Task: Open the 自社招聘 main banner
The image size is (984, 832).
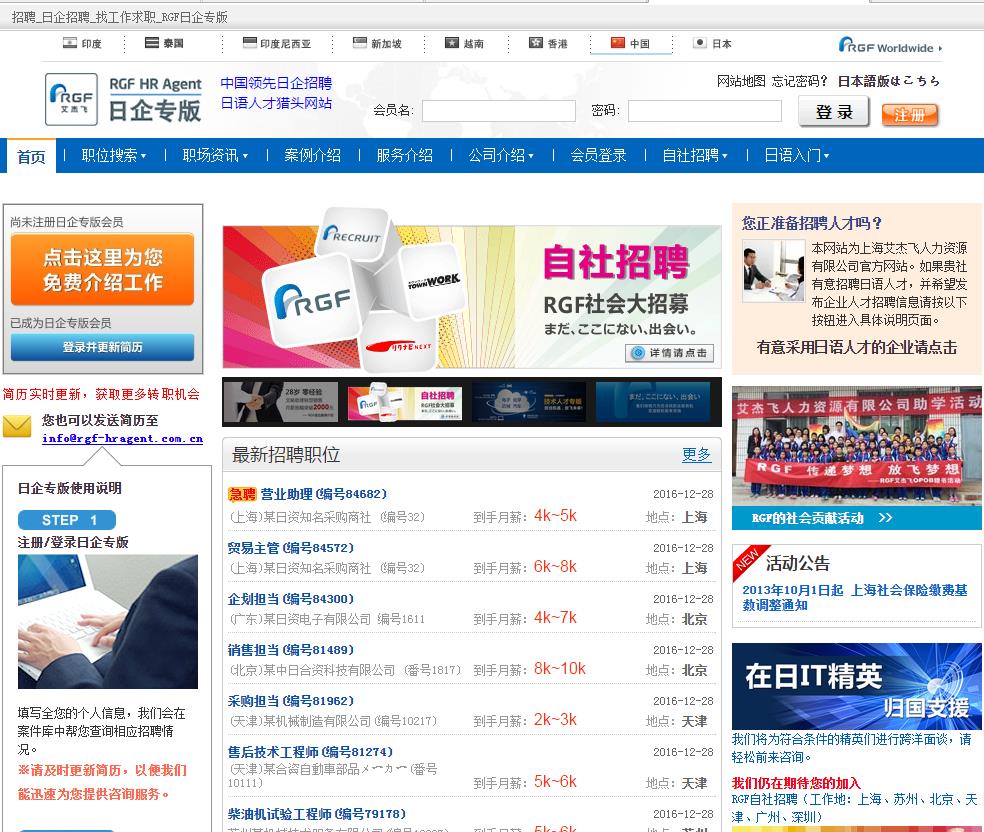Action: click(x=472, y=288)
